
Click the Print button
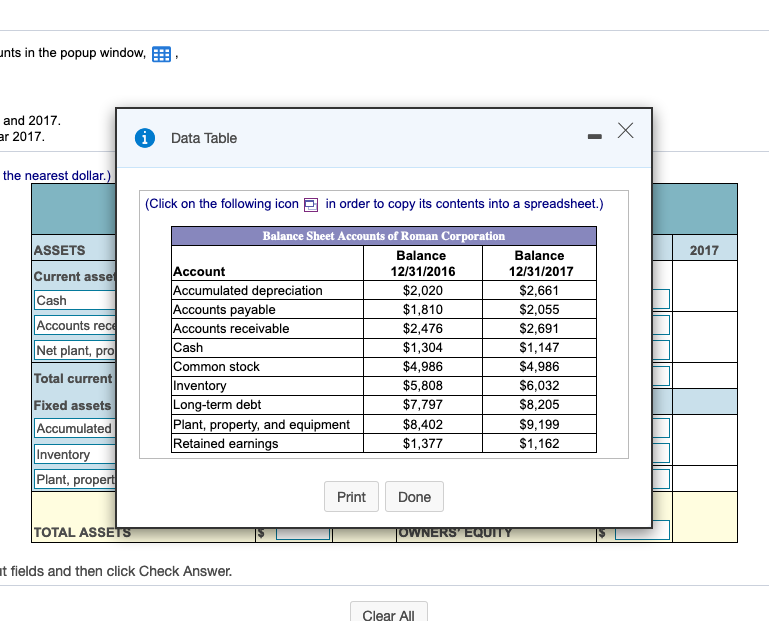click(x=351, y=497)
